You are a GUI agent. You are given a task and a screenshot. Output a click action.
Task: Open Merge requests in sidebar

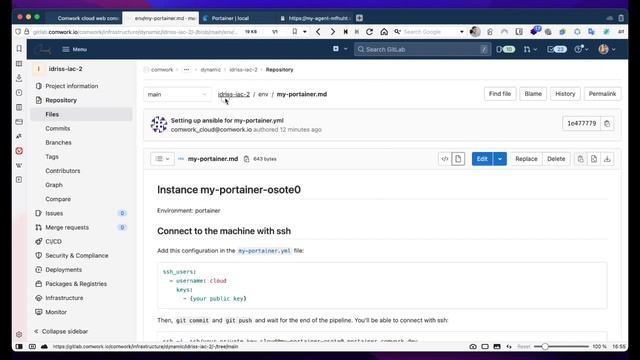point(67,227)
